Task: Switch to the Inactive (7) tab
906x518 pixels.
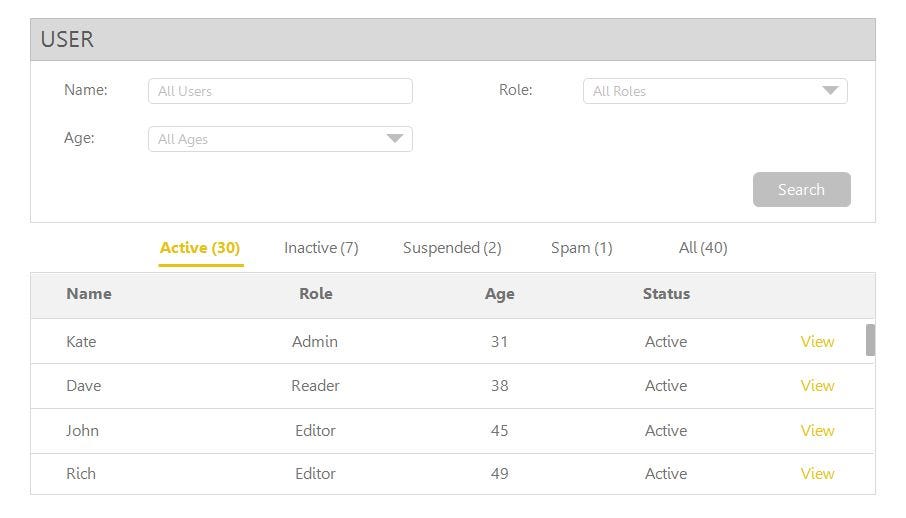Action: pos(321,248)
